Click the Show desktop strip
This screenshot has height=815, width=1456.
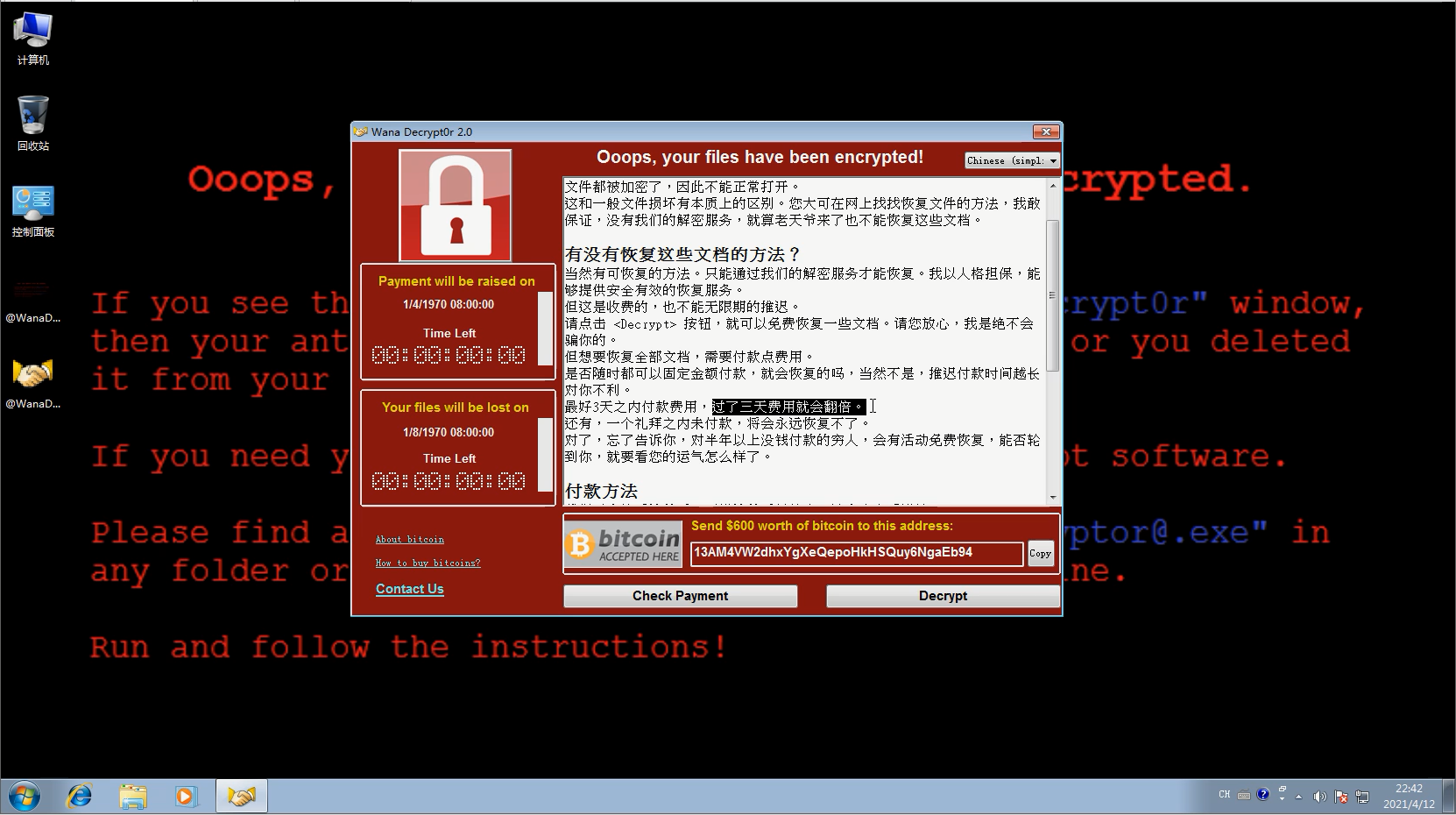[1449, 797]
